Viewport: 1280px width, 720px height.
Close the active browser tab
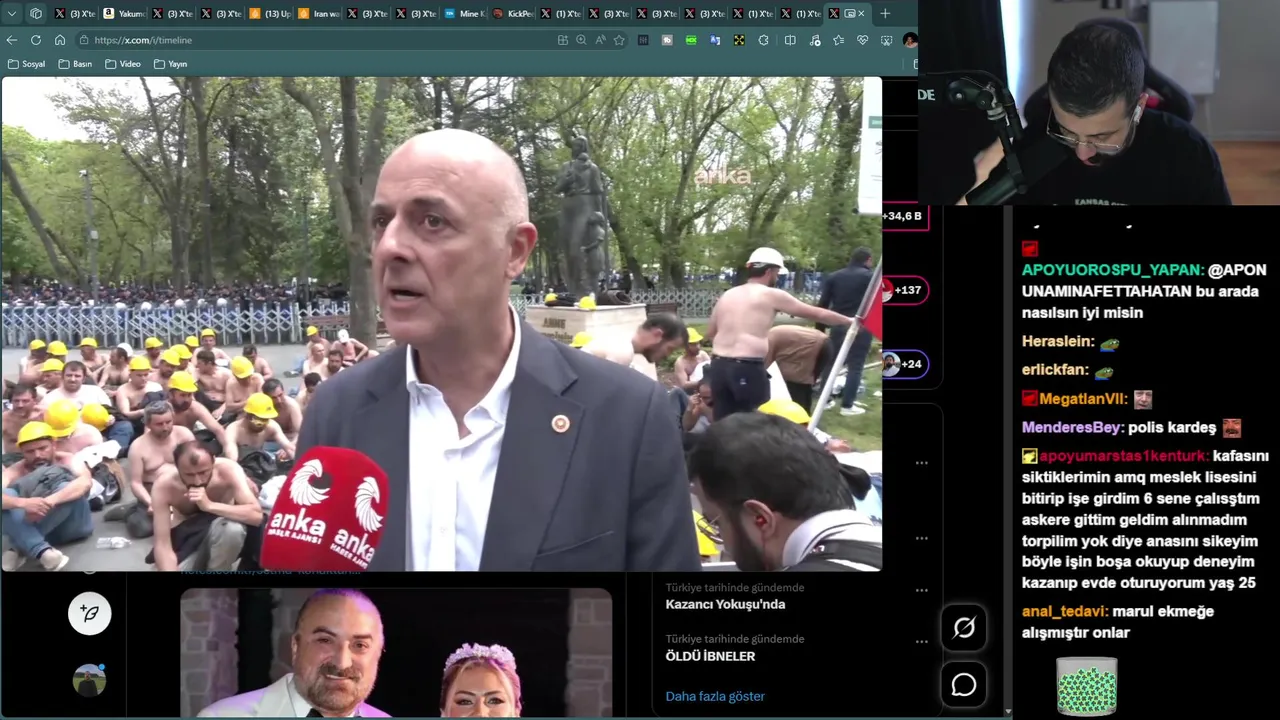coord(861,14)
